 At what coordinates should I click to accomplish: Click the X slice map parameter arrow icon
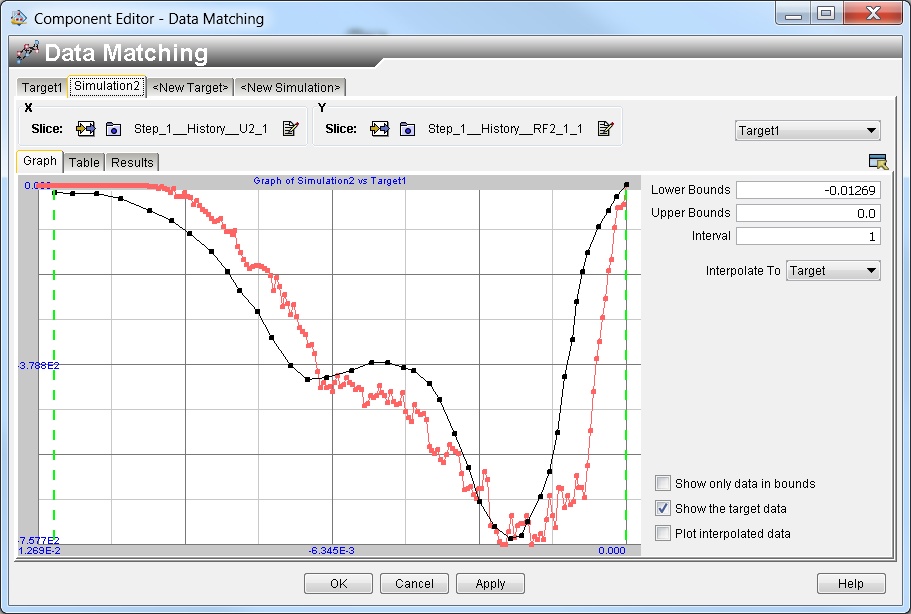coord(85,128)
